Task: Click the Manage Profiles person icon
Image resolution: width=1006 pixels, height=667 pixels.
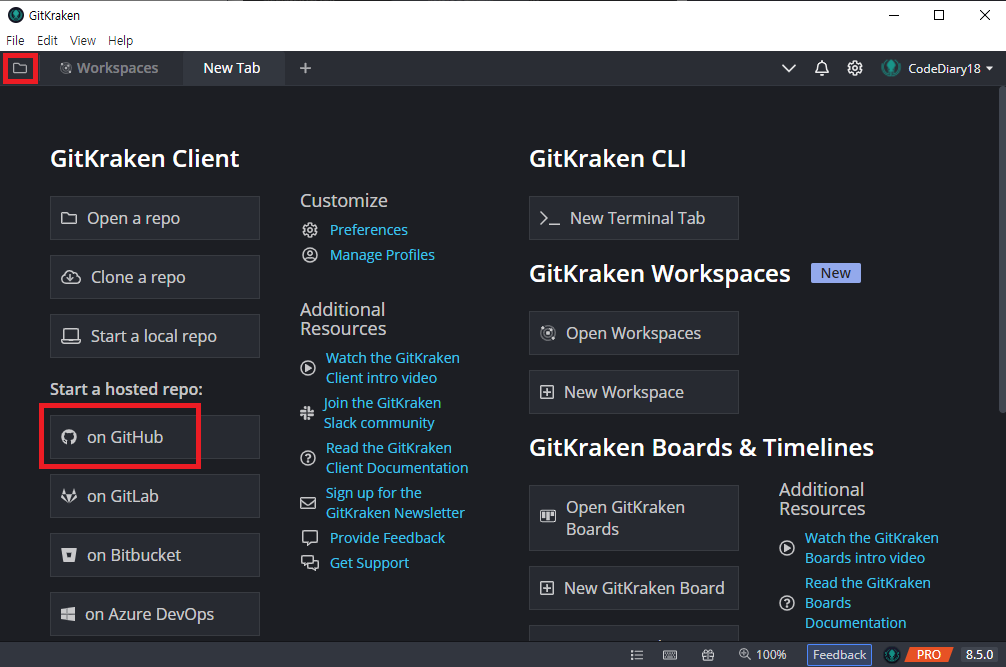Action: [310, 255]
